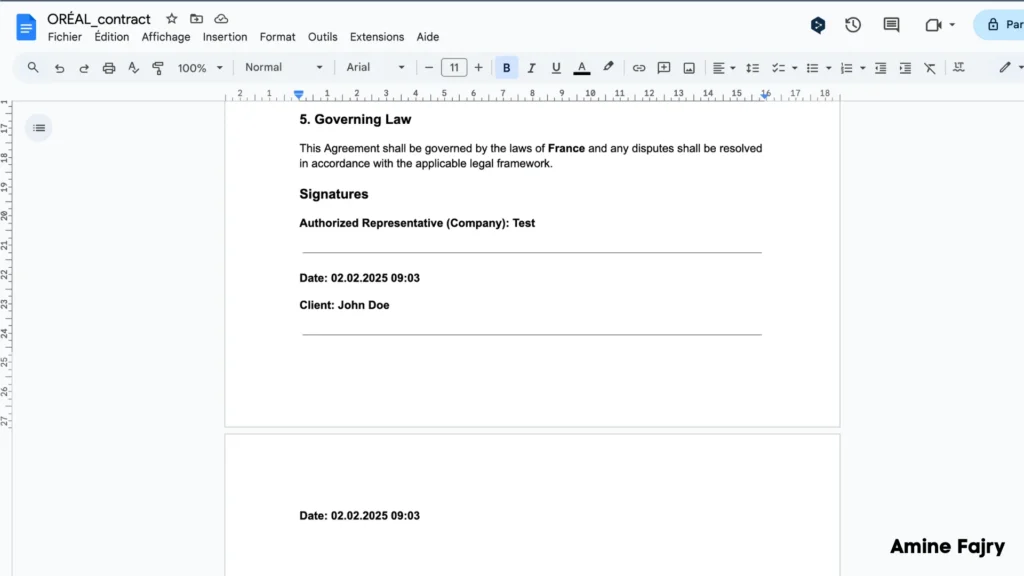Click the Partager share button
1024x576 pixels.
pos(999,25)
